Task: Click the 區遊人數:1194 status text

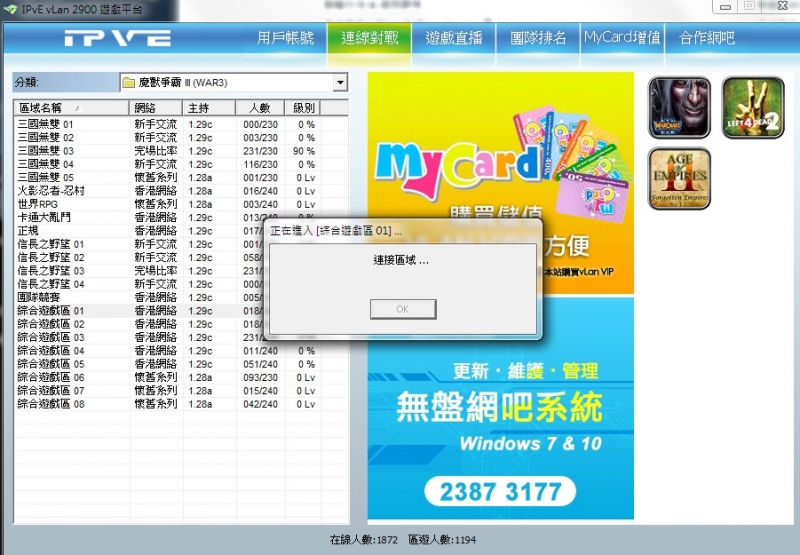Action: pyautogui.click(x=442, y=540)
